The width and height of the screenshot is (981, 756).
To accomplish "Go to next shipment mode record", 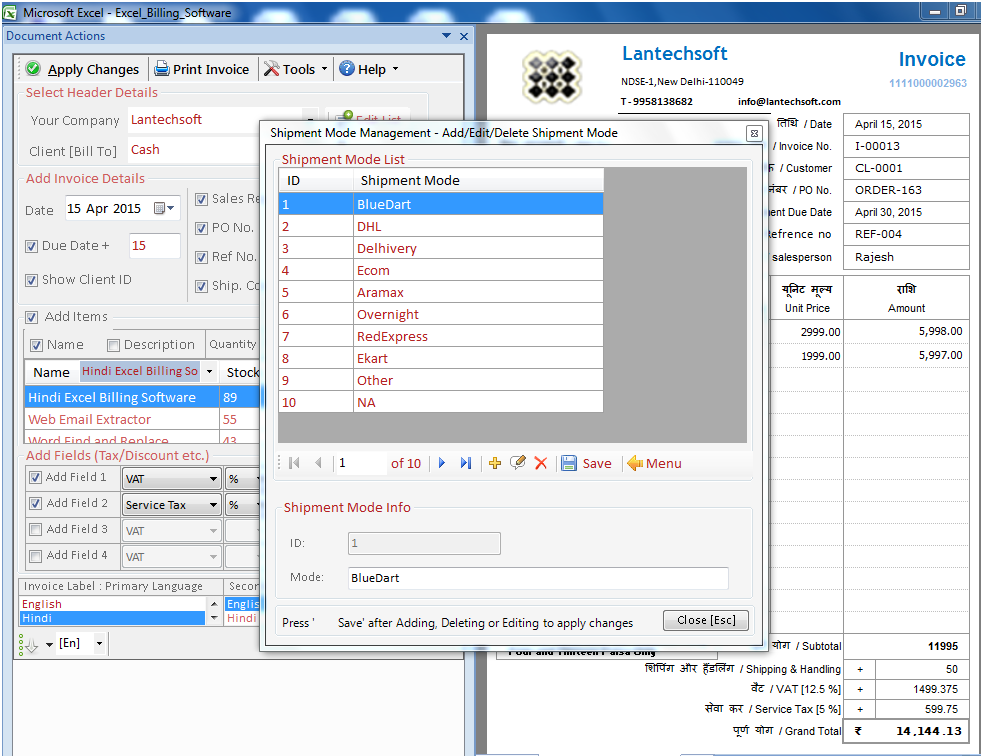I will pos(442,463).
